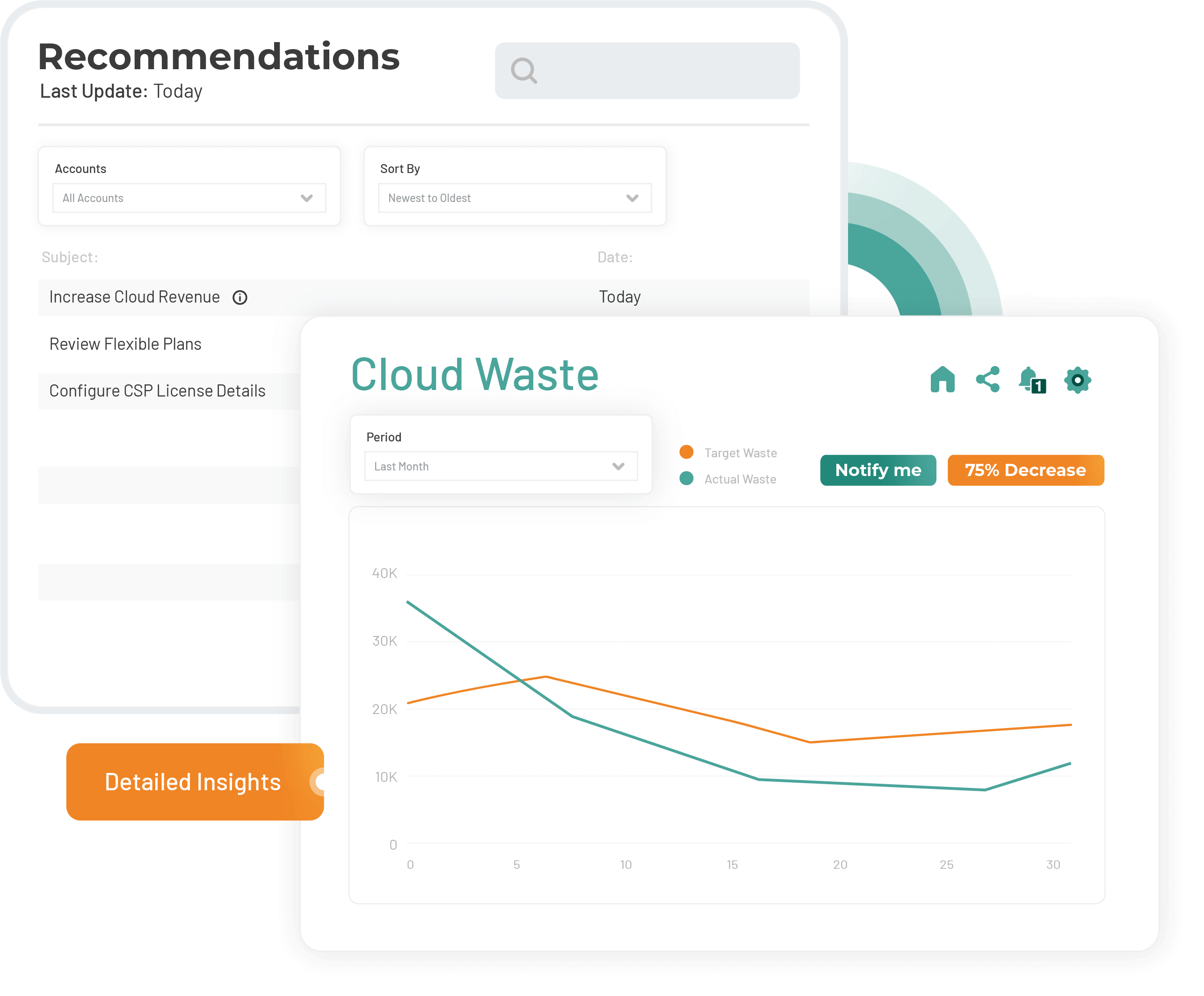1204x996 pixels.
Task: Toggle the Actual Waste legend indicator
Action: [686, 478]
